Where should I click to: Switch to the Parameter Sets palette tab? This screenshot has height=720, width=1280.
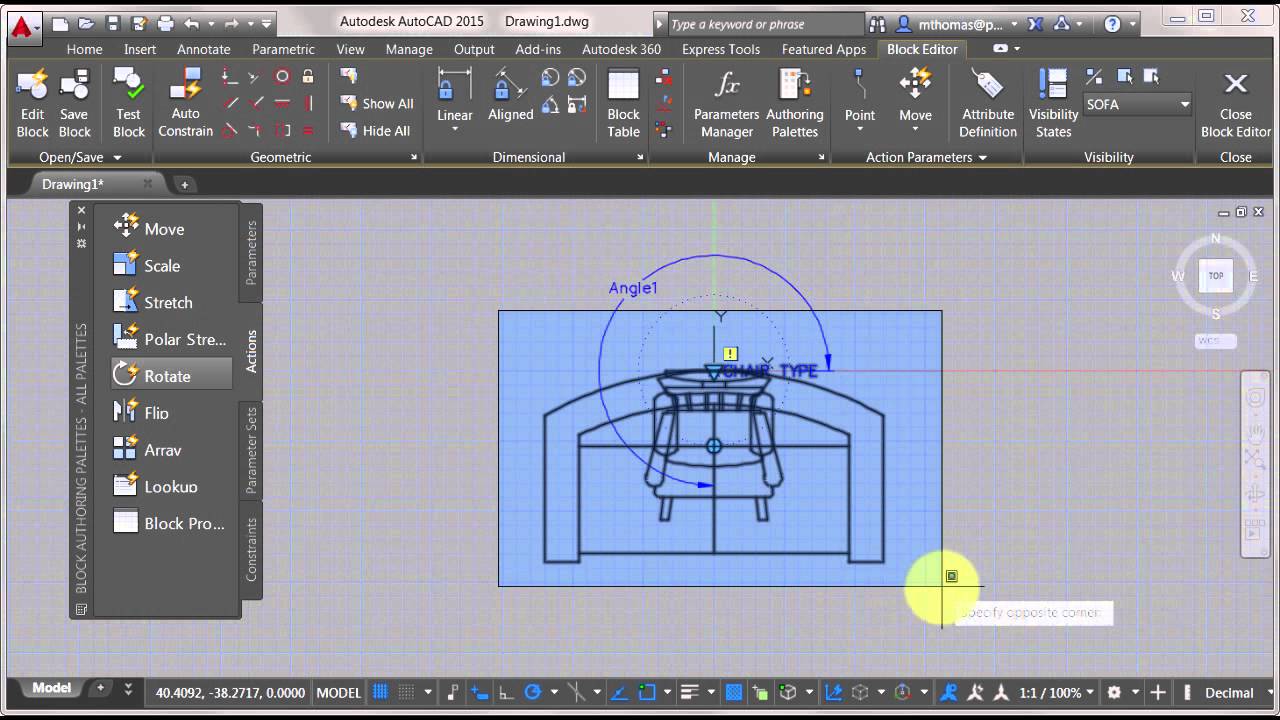[x=251, y=449]
